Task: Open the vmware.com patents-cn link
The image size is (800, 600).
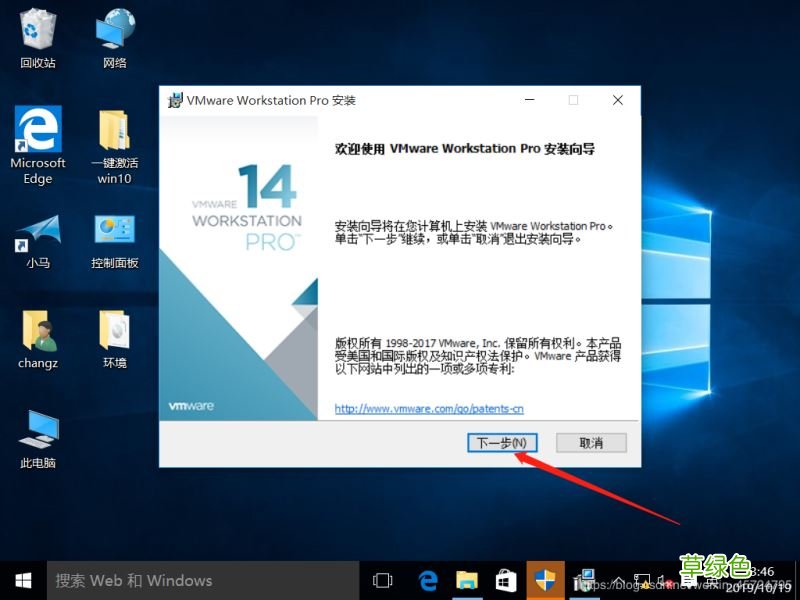Action: 429,409
